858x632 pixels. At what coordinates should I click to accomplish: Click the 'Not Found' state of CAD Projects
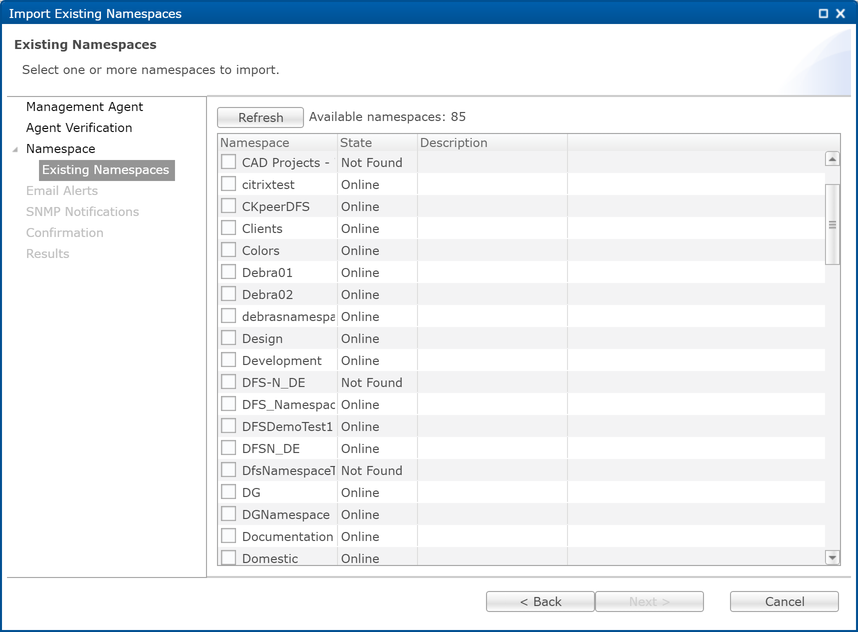(x=372, y=163)
